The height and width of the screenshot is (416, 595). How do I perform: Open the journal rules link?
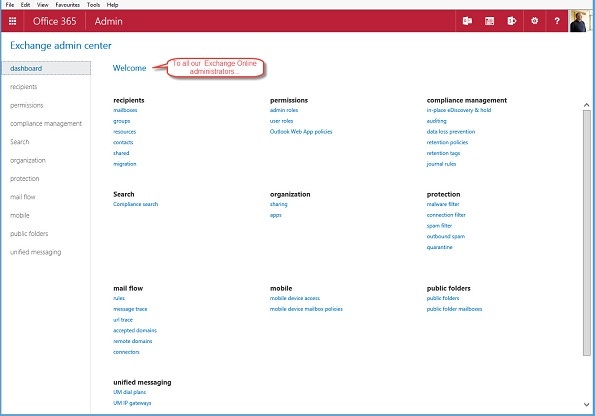pyautogui.click(x=441, y=164)
